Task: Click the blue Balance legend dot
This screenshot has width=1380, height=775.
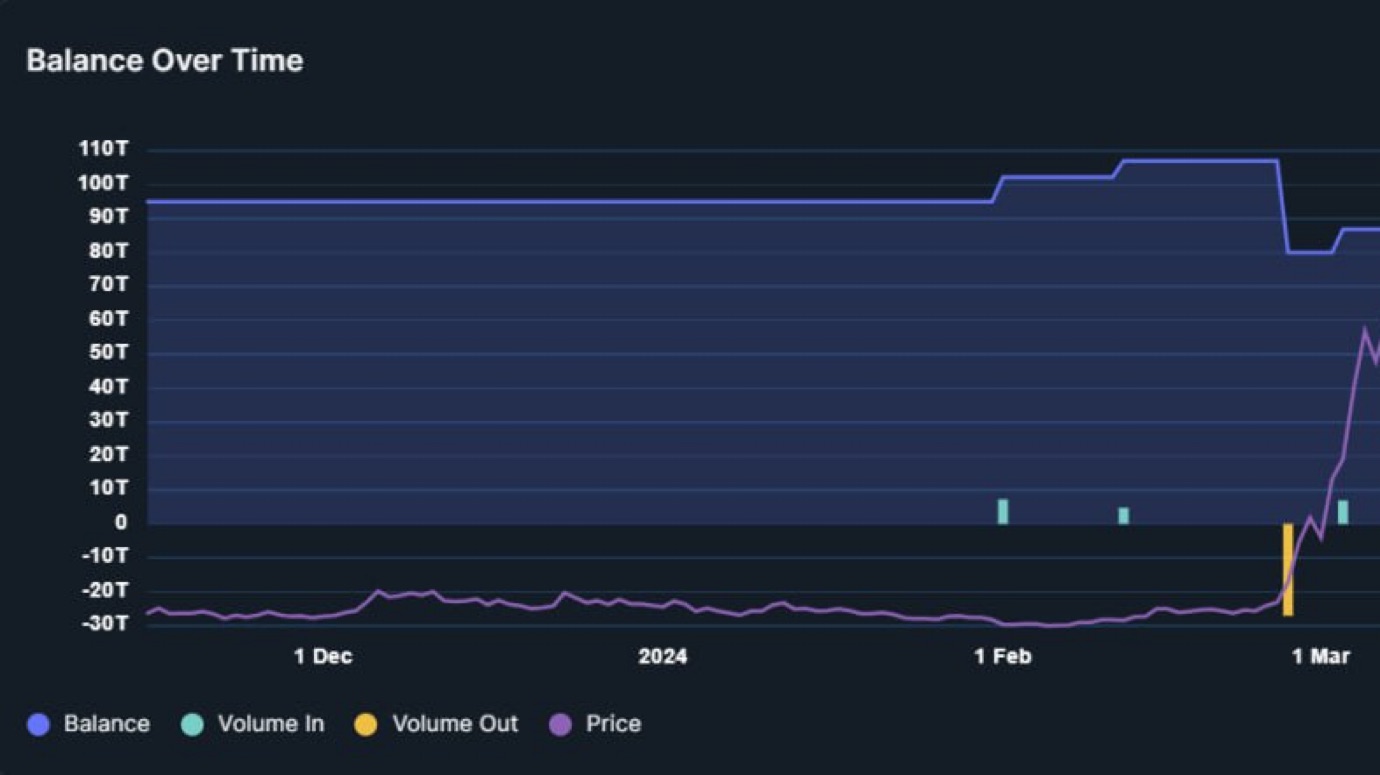Action: (x=39, y=725)
